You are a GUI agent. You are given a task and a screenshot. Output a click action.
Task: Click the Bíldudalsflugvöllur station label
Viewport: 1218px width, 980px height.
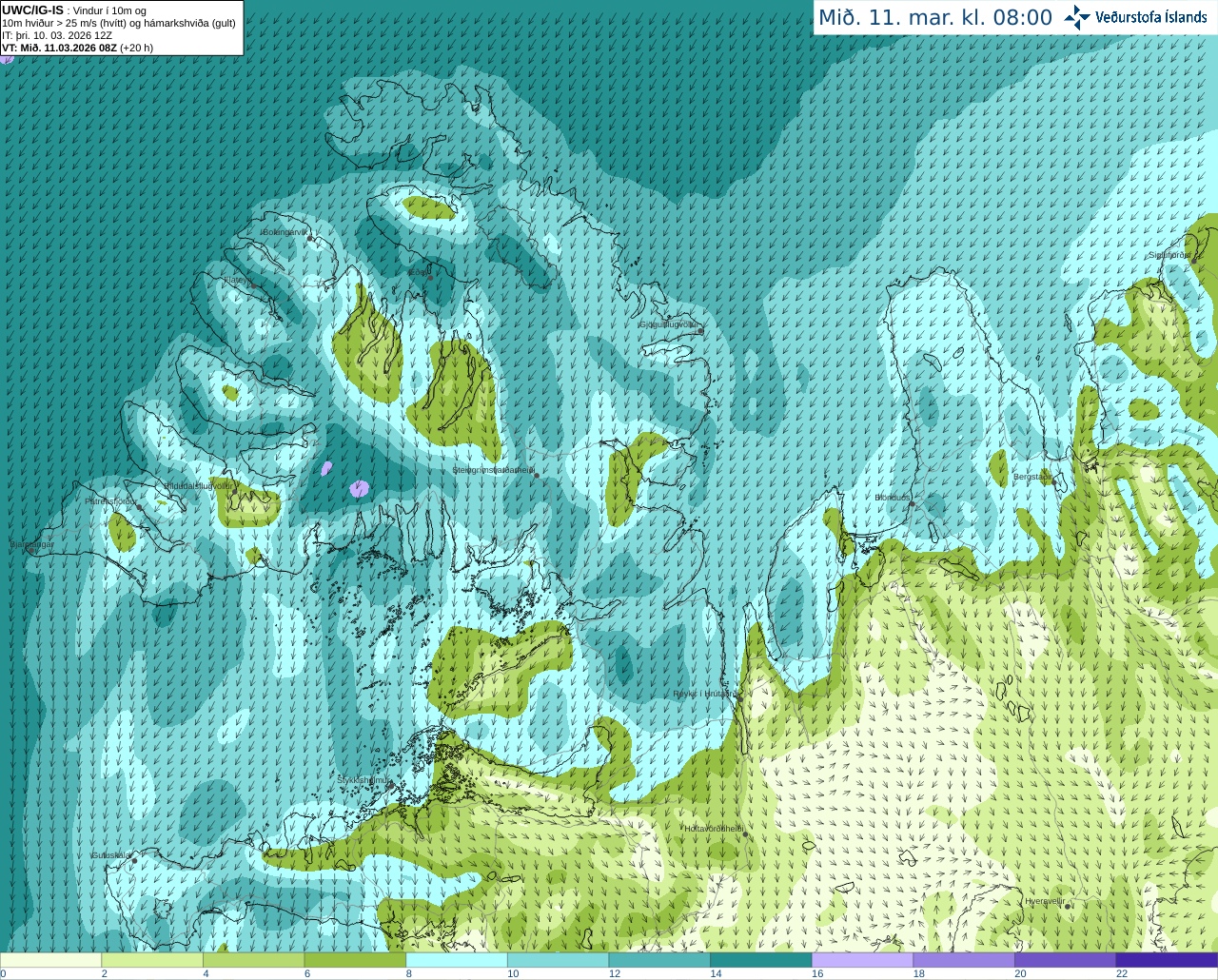(x=199, y=485)
